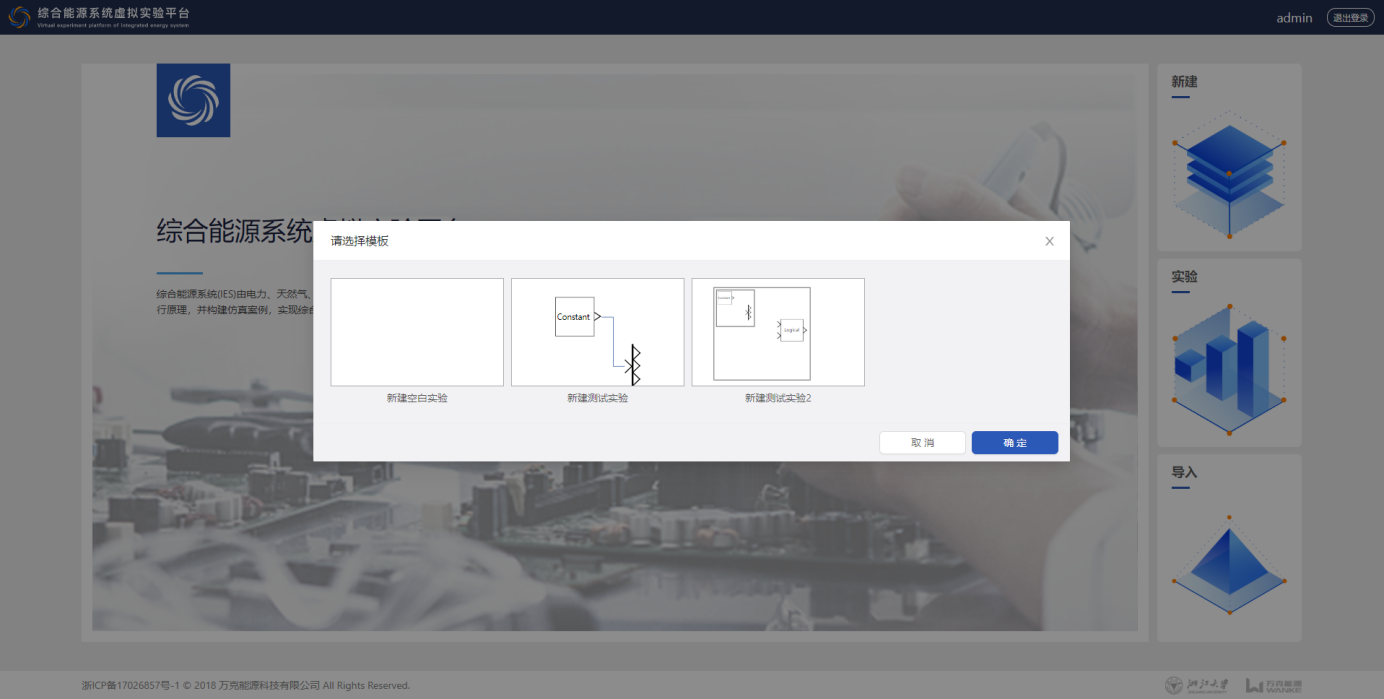Viewport: 1384px width, 699px height.
Task: Select the 新建测试实验 Constant block template
Action: (x=598, y=332)
